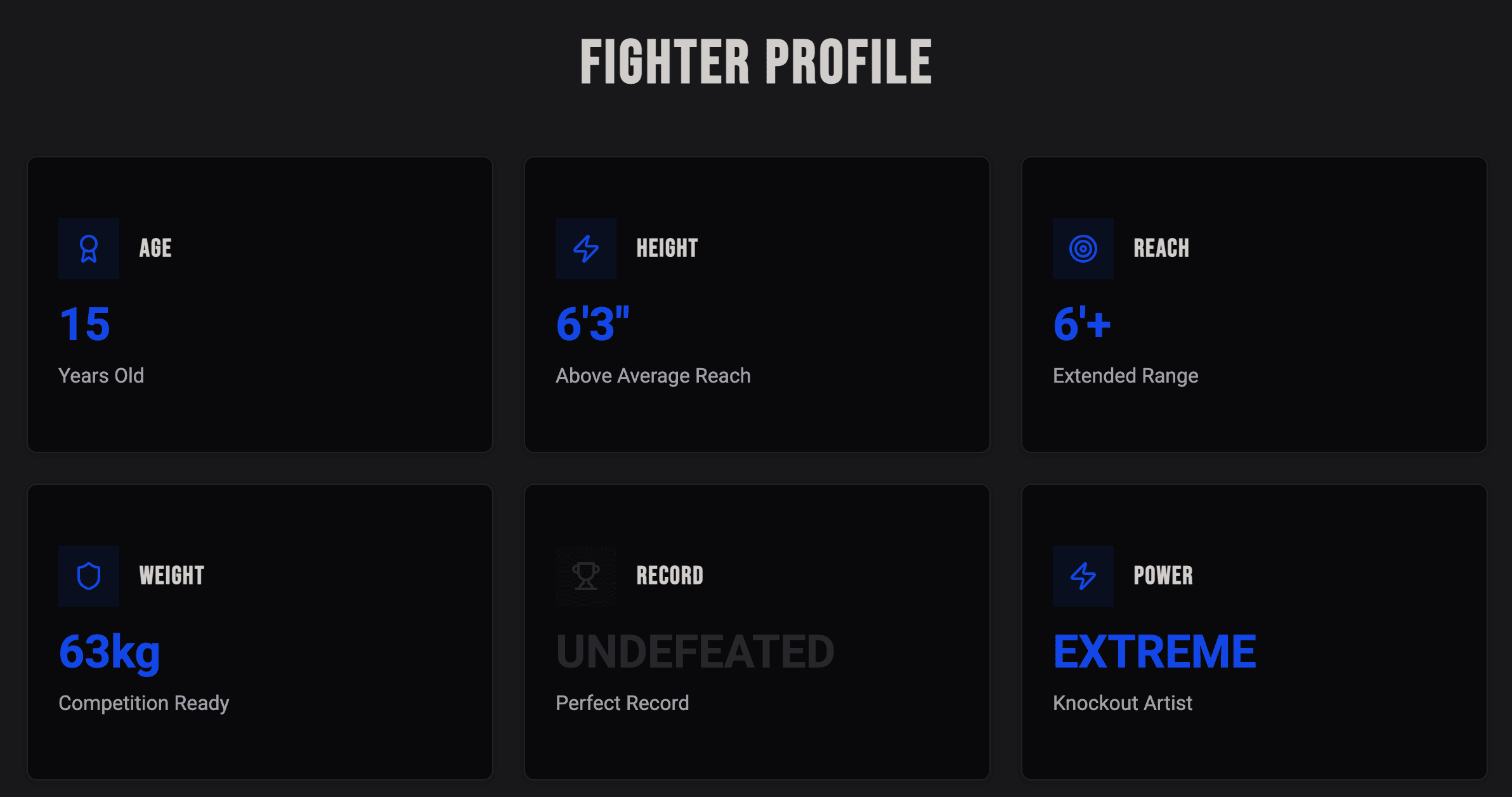Click the trophy icon beside Record
The height and width of the screenshot is (797, 1512).
point(586,576)
